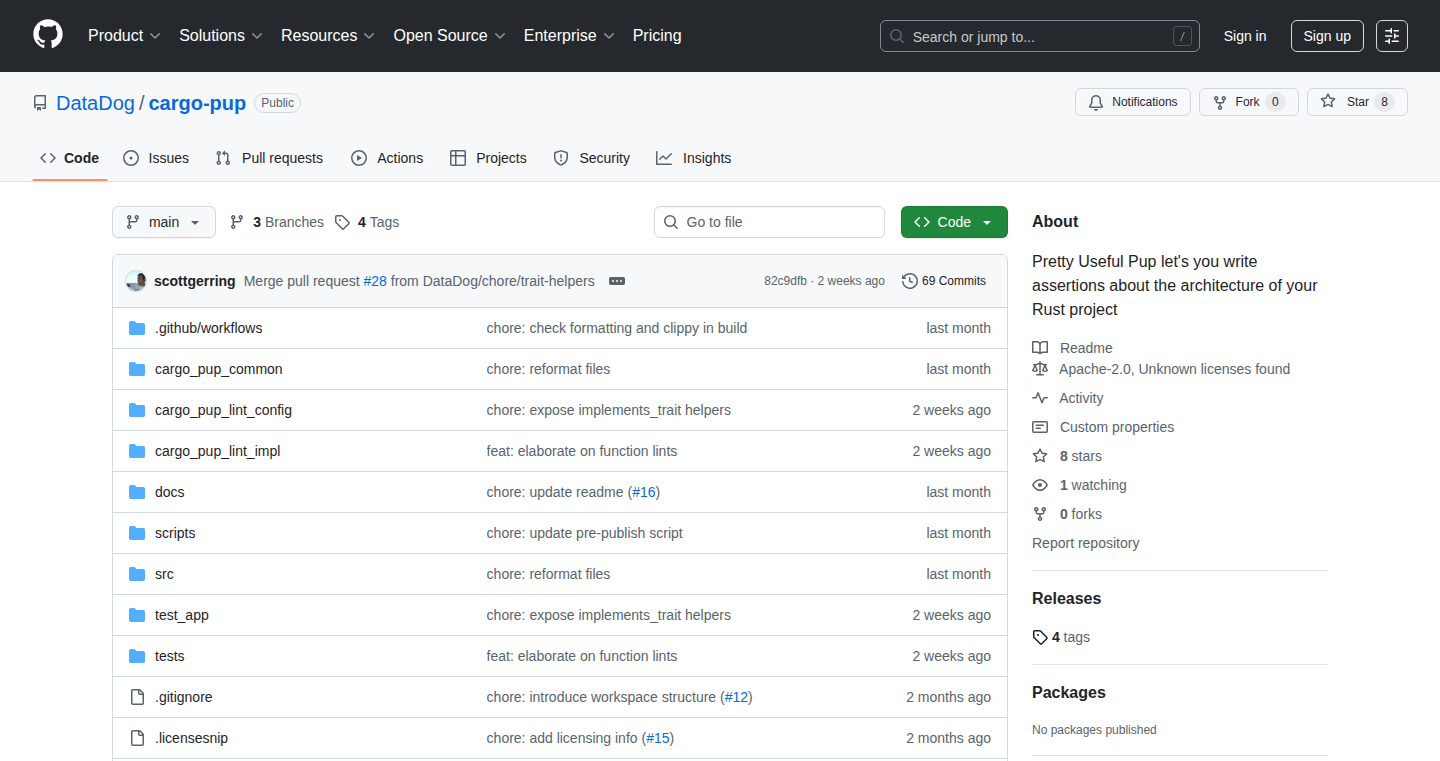
Task: Open the Product dropdown menu
Action: pos(124,35)
